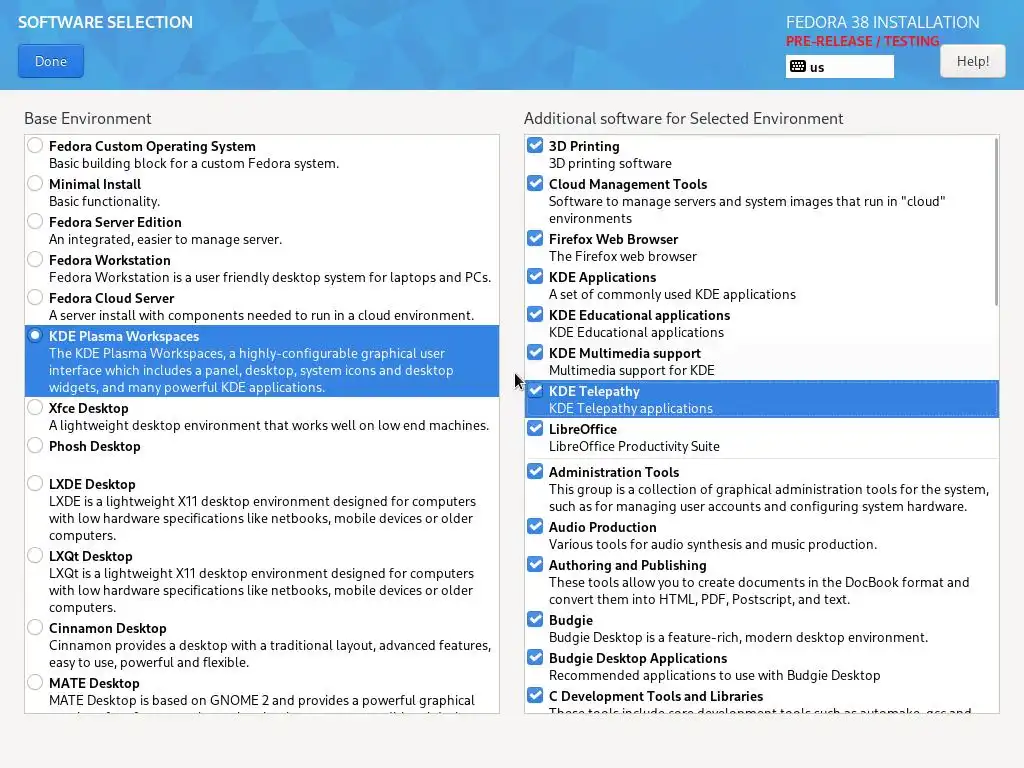The width and height of the screenshot is (1024, 768).
Task: Uncheck Budgie Desktop Applications checkbox
Action: coord(535,657)
